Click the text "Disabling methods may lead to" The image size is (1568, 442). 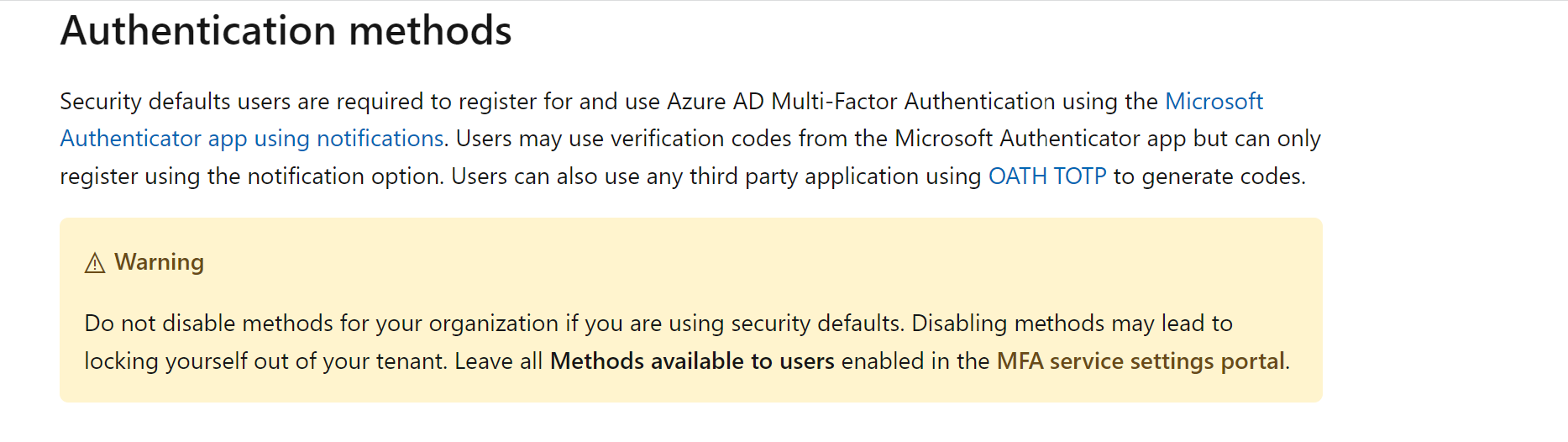click(x=1072, y=324)
